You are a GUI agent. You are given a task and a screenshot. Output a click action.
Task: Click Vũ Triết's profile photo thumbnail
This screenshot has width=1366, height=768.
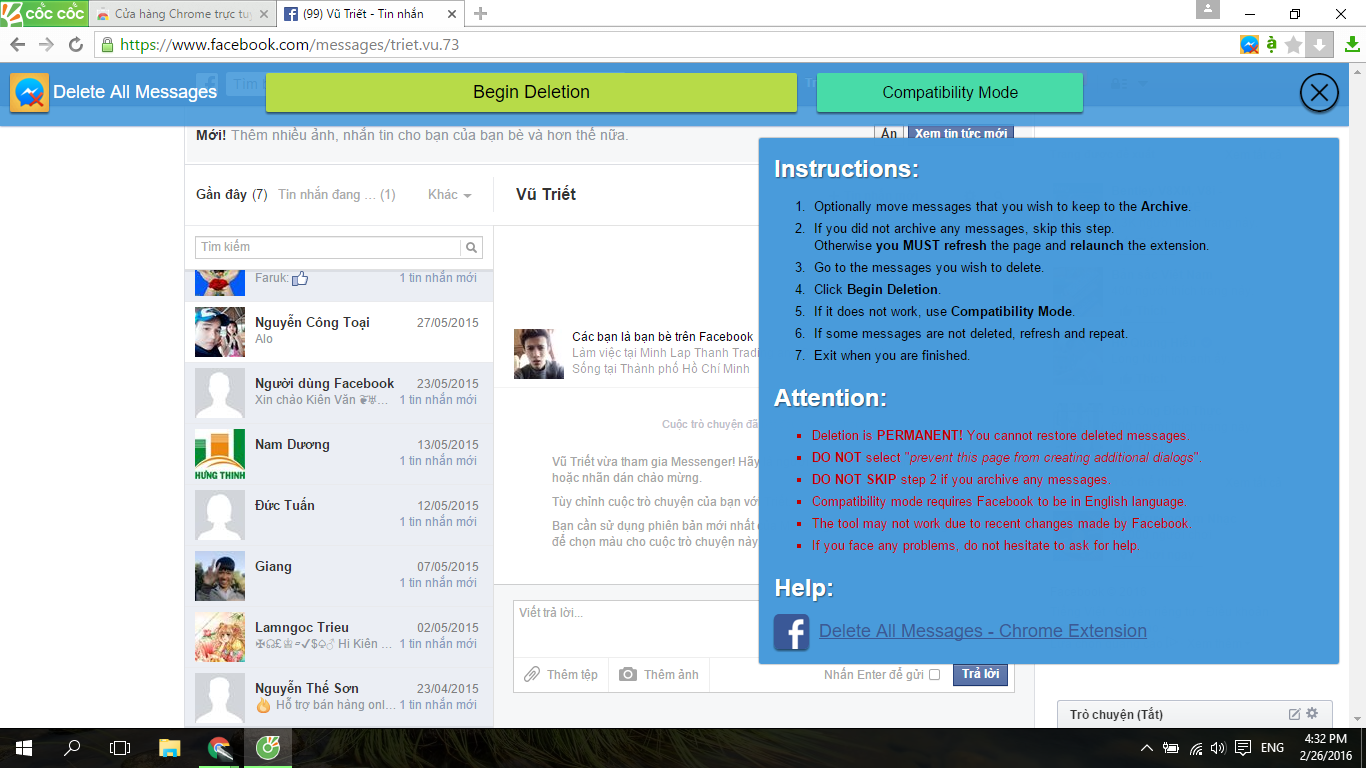pos(539,354)
